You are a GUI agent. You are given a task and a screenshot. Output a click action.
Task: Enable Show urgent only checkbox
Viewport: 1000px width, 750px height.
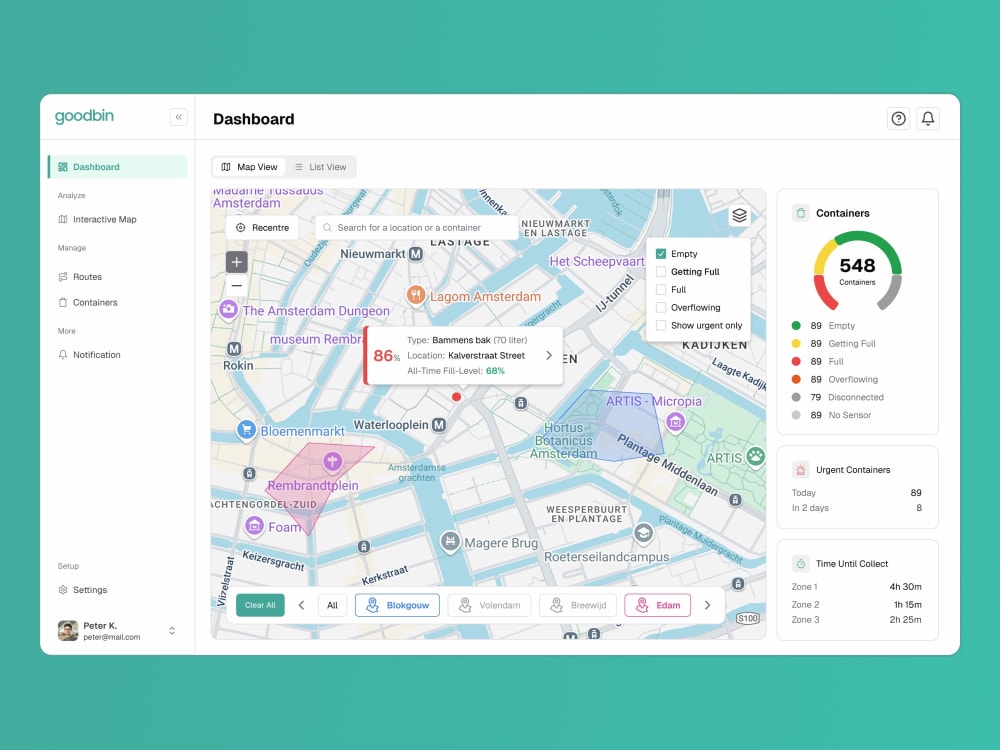click(x=661, y=325)
